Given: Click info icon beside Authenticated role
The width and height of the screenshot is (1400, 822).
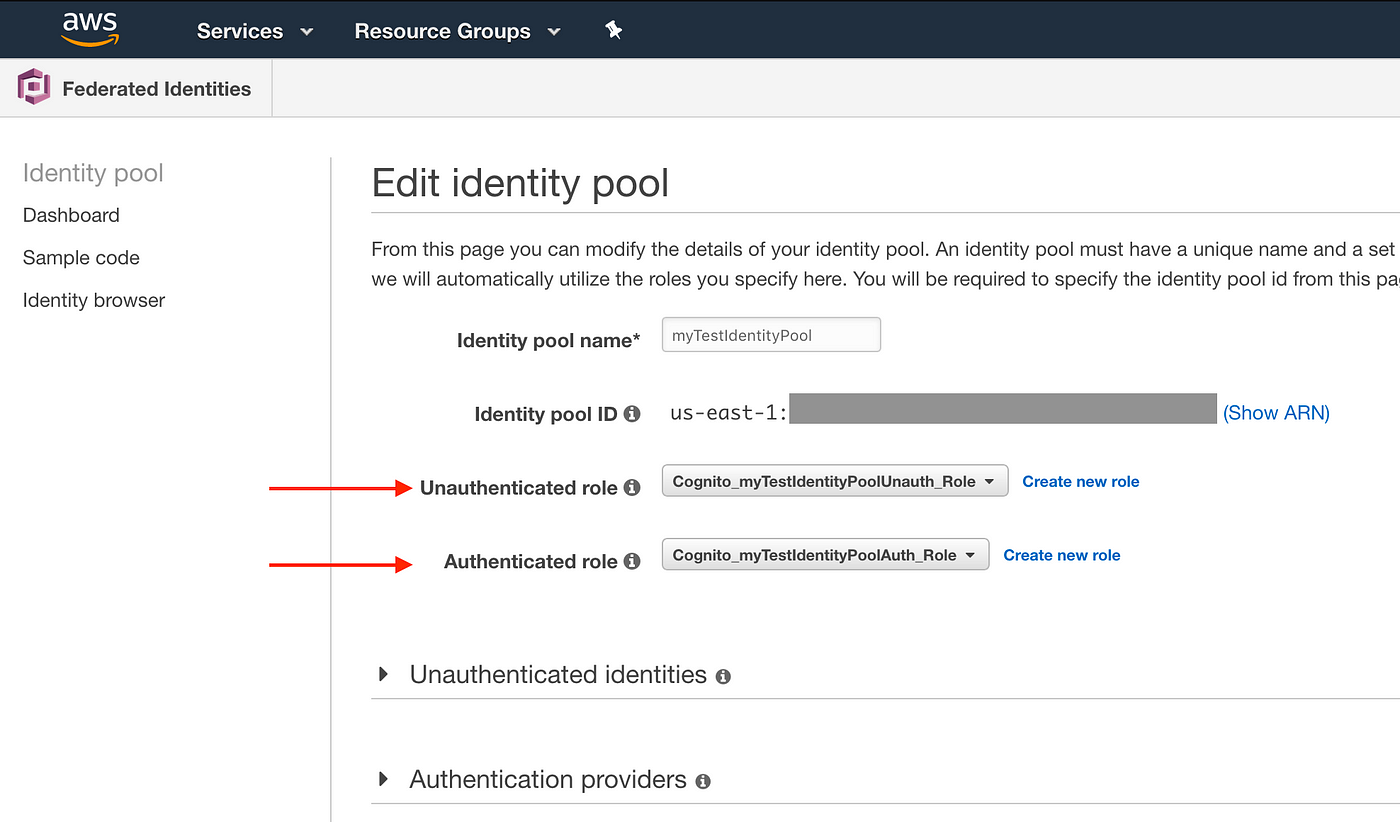Looking at the screenshot, I should click(632, 562).
